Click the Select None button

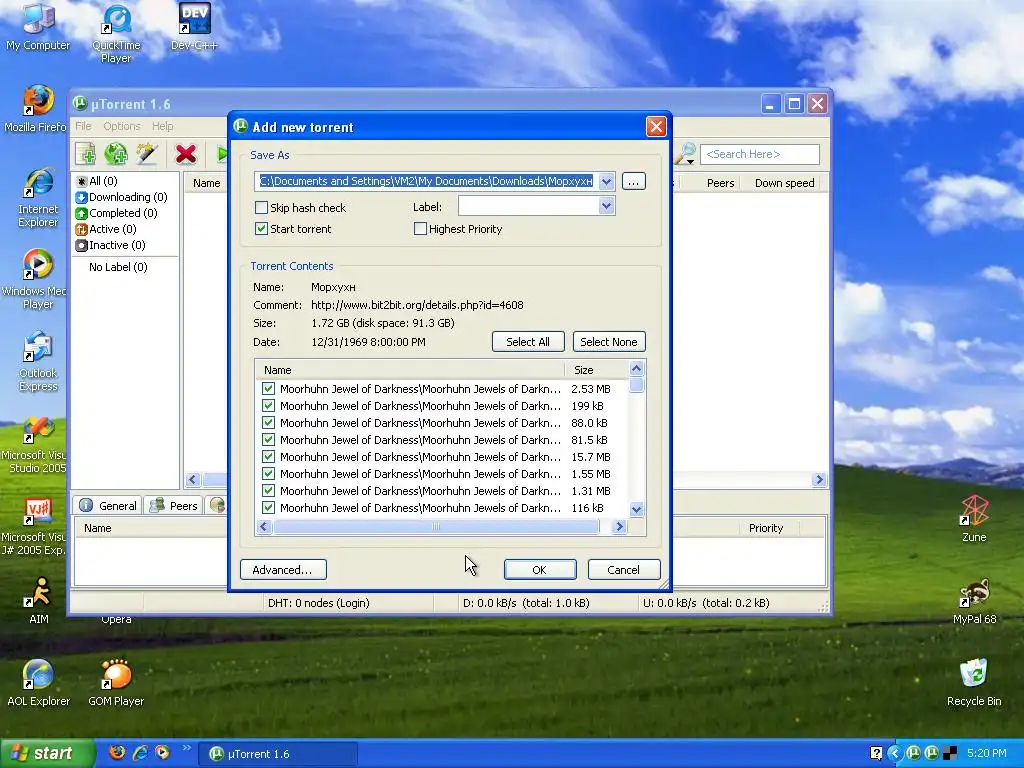(x=609, y=342)
